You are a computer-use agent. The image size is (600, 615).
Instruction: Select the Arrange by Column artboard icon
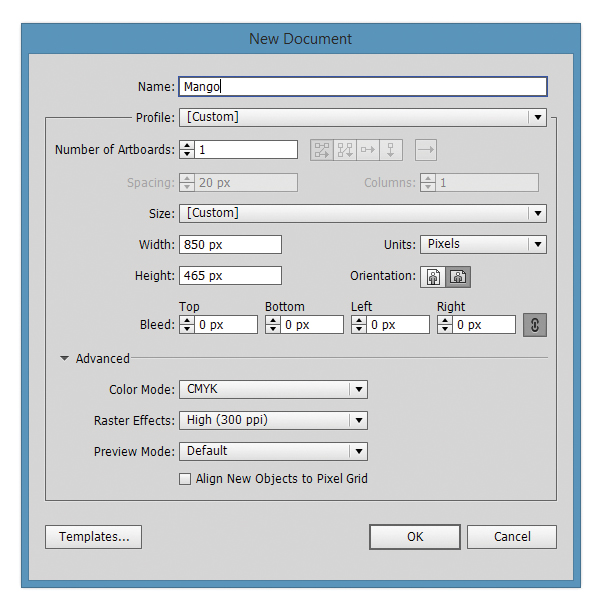[x=391, y=150]
